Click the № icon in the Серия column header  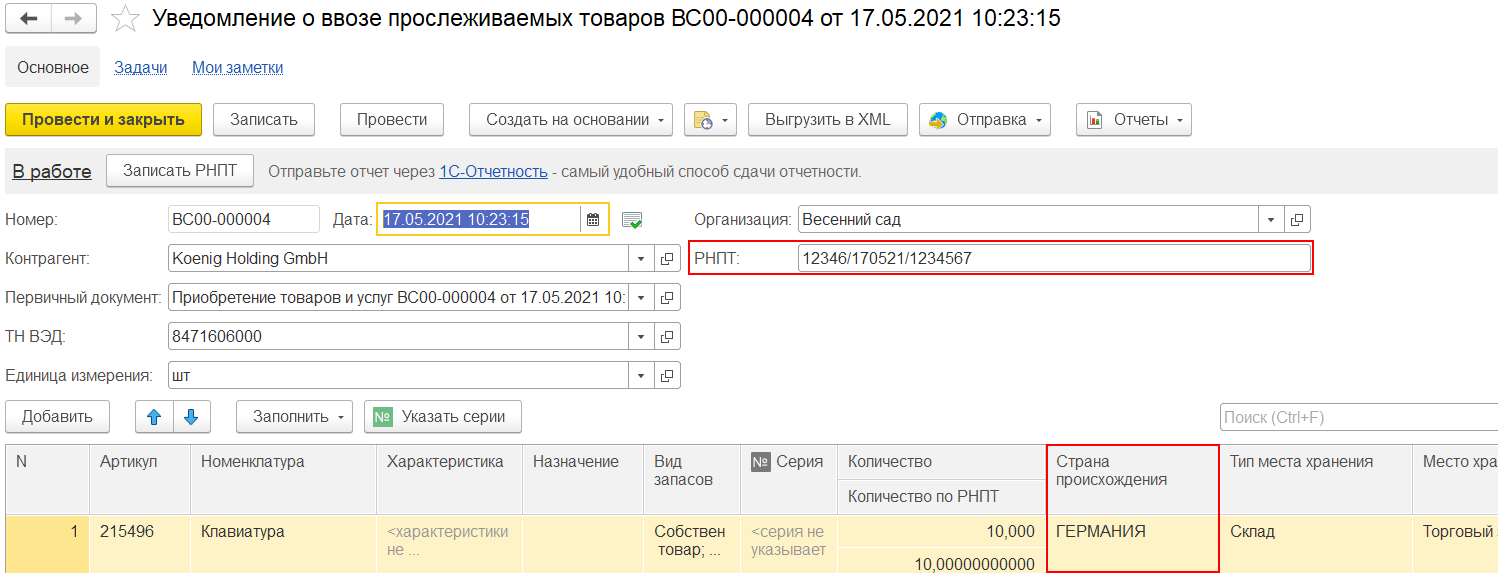761,461
